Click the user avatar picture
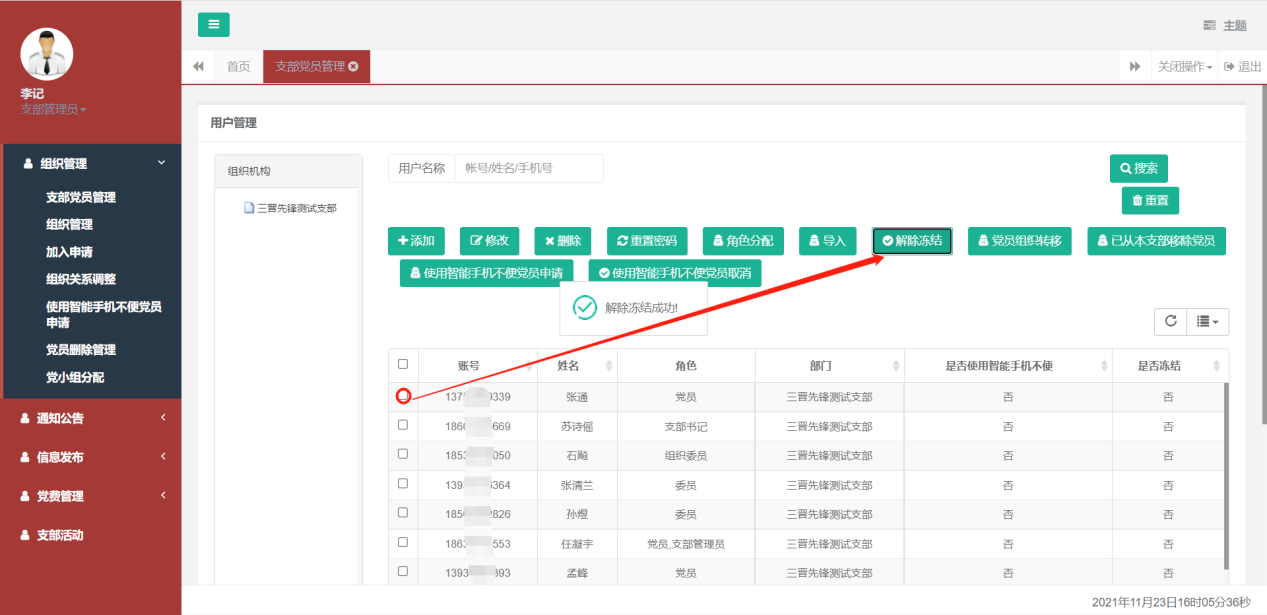 [x=47, y=54]
